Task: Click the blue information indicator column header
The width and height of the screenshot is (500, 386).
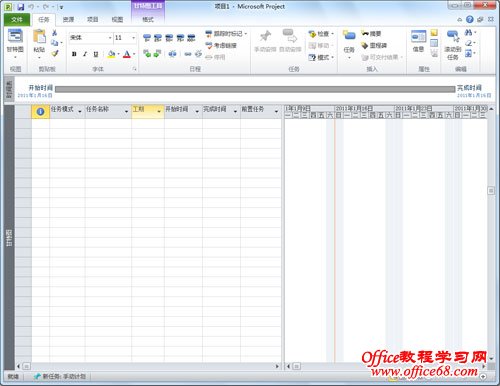Action: tap(40, 111)
